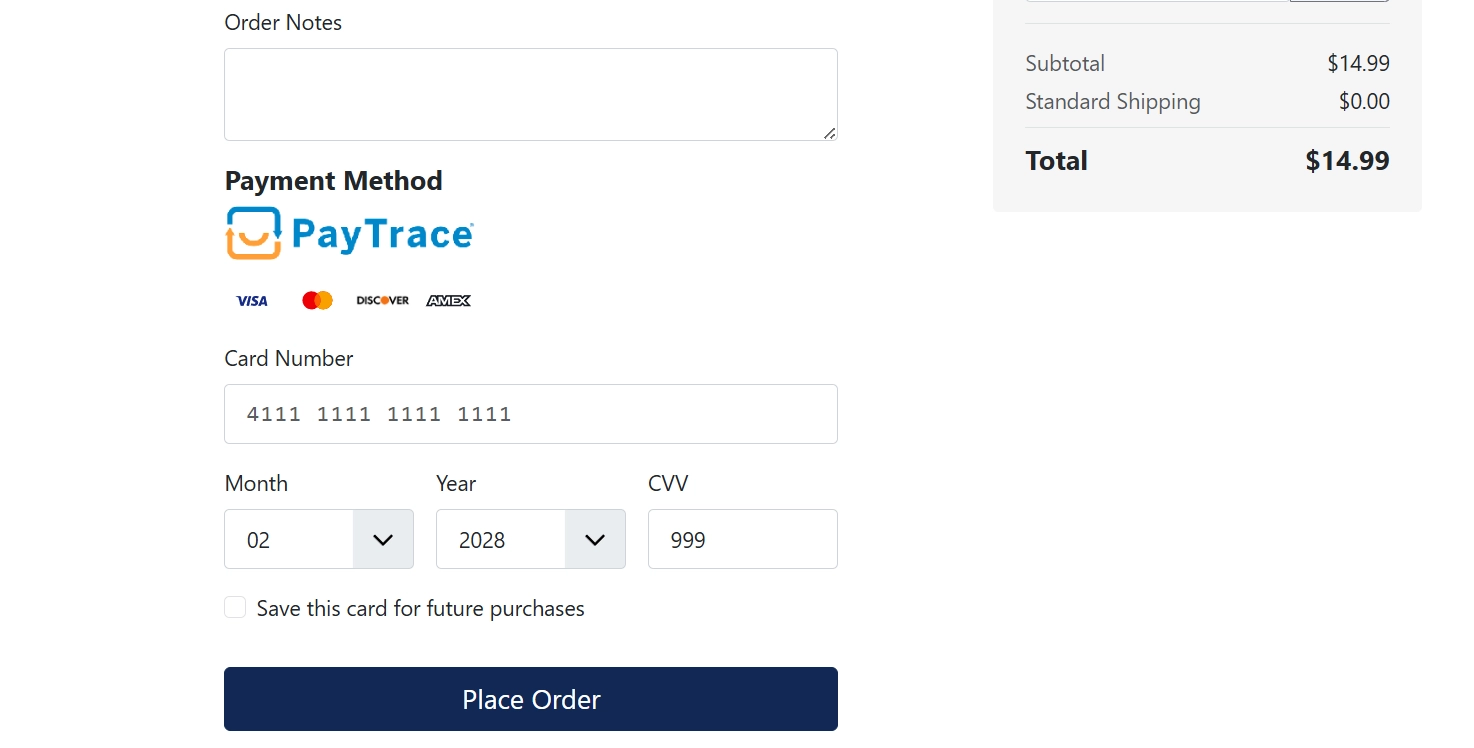Enable Save this card for future purchases

(x=235, y=607)
